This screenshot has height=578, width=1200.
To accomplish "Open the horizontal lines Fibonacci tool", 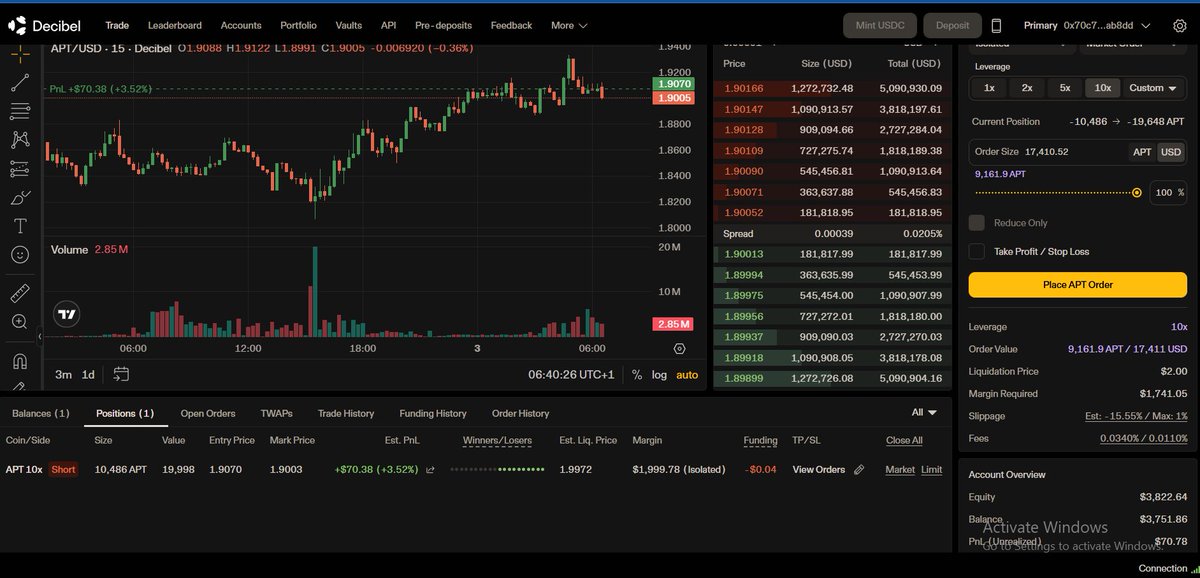I will click(x=19, y=111).
